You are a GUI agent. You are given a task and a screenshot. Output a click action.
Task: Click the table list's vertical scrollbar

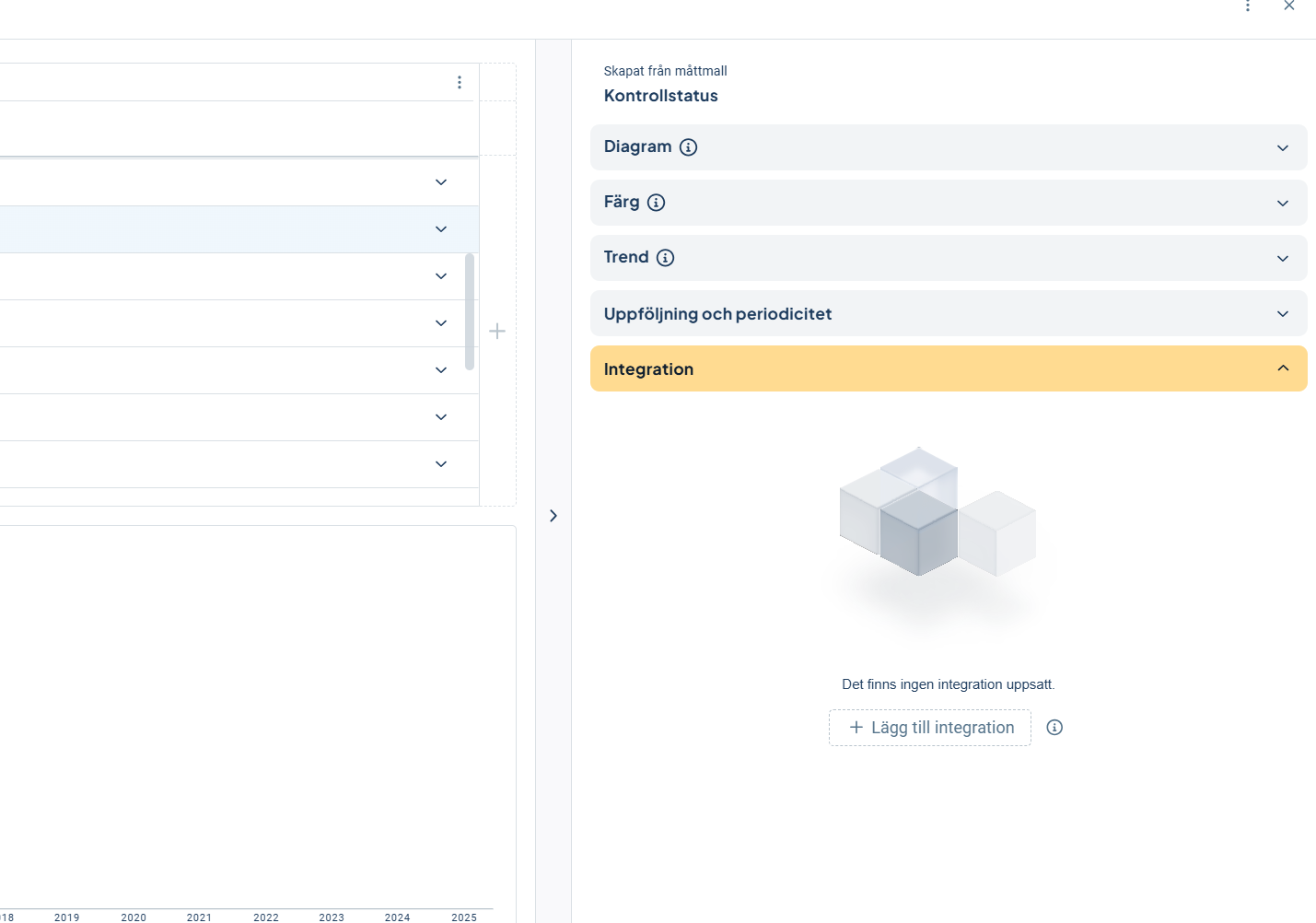pyautogui.click(x=470, y=311)
